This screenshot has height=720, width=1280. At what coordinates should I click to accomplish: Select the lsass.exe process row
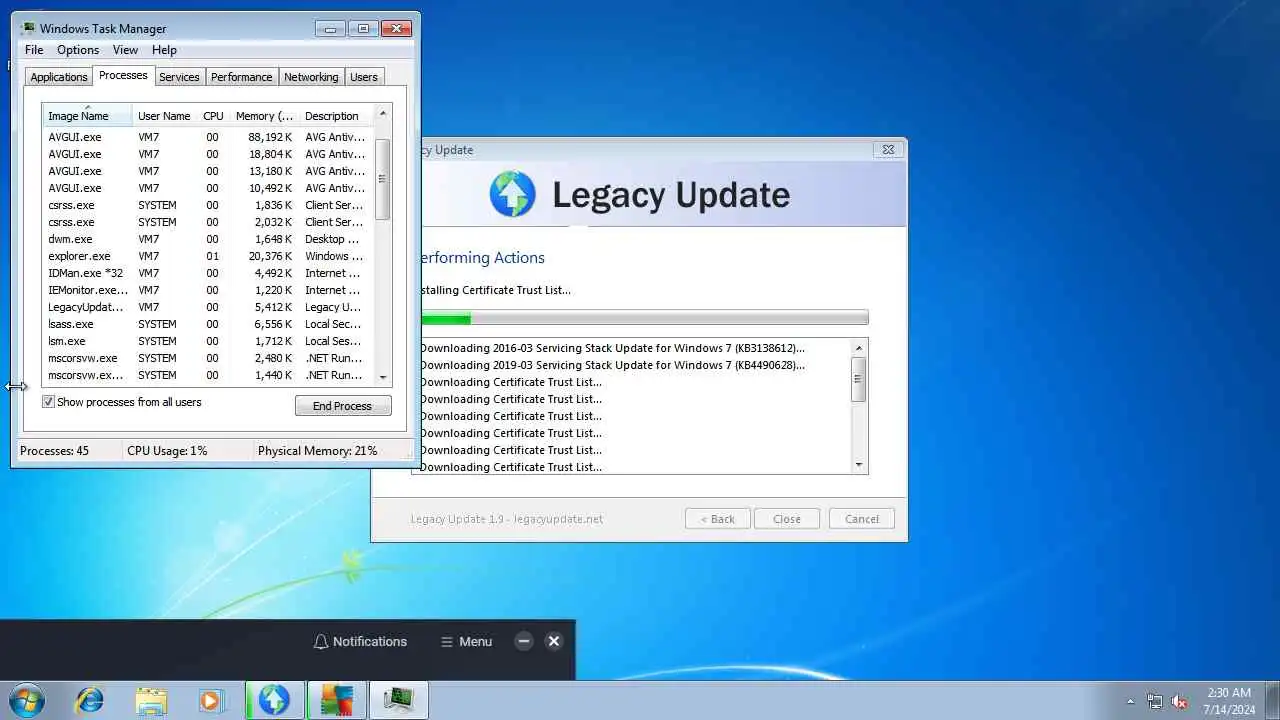(x=208, y=324)
